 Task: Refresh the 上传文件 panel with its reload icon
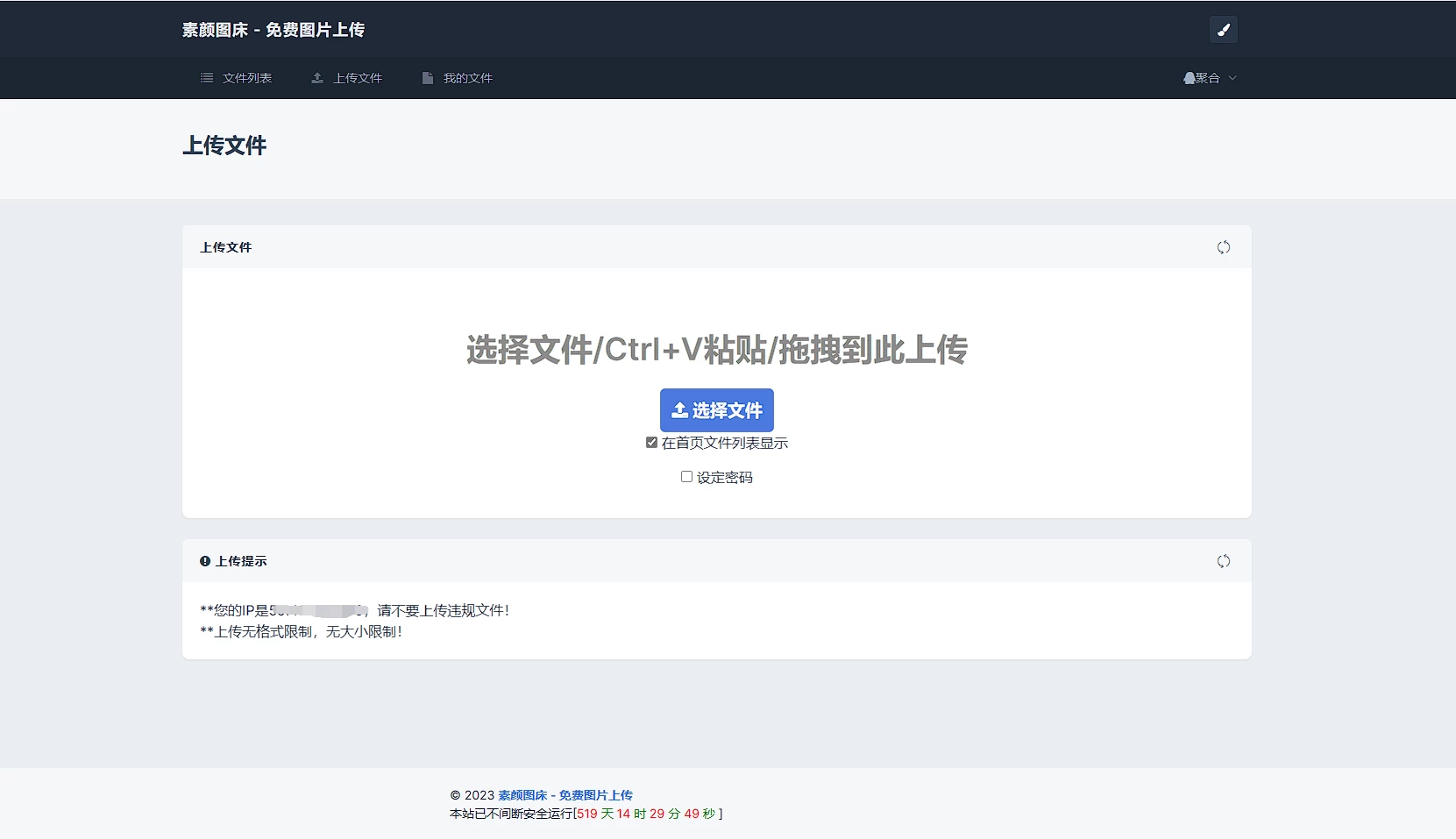(x=1224, y=247)
